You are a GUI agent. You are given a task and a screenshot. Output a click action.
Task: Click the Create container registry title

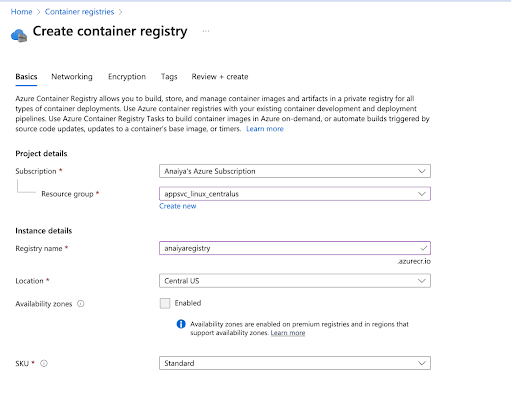point(110,32)
